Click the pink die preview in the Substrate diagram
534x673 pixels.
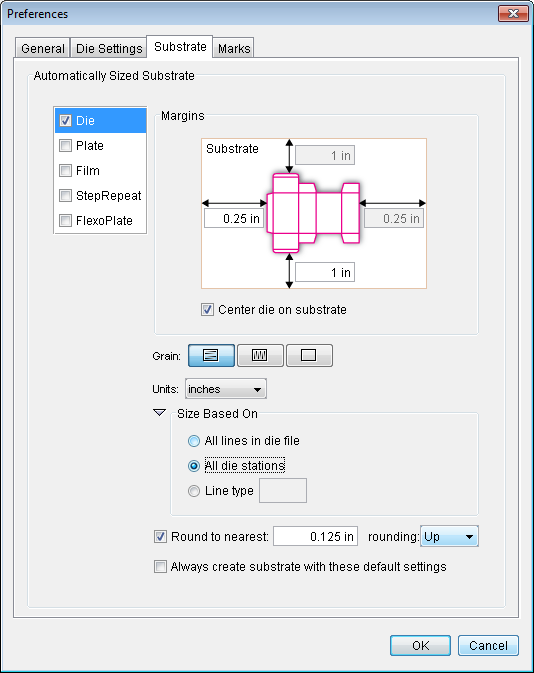point(313,213)
